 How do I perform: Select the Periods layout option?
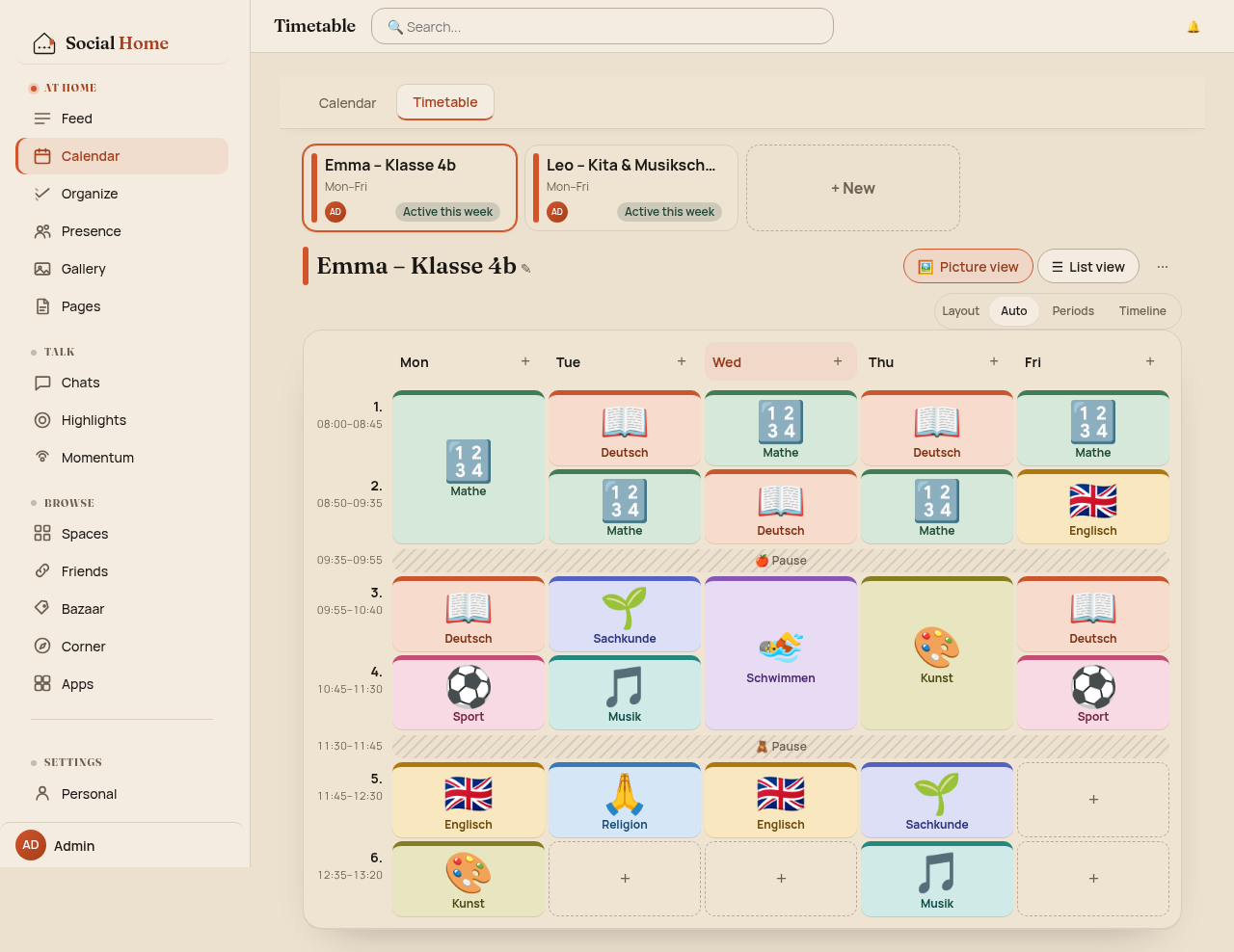(1073, 311)
